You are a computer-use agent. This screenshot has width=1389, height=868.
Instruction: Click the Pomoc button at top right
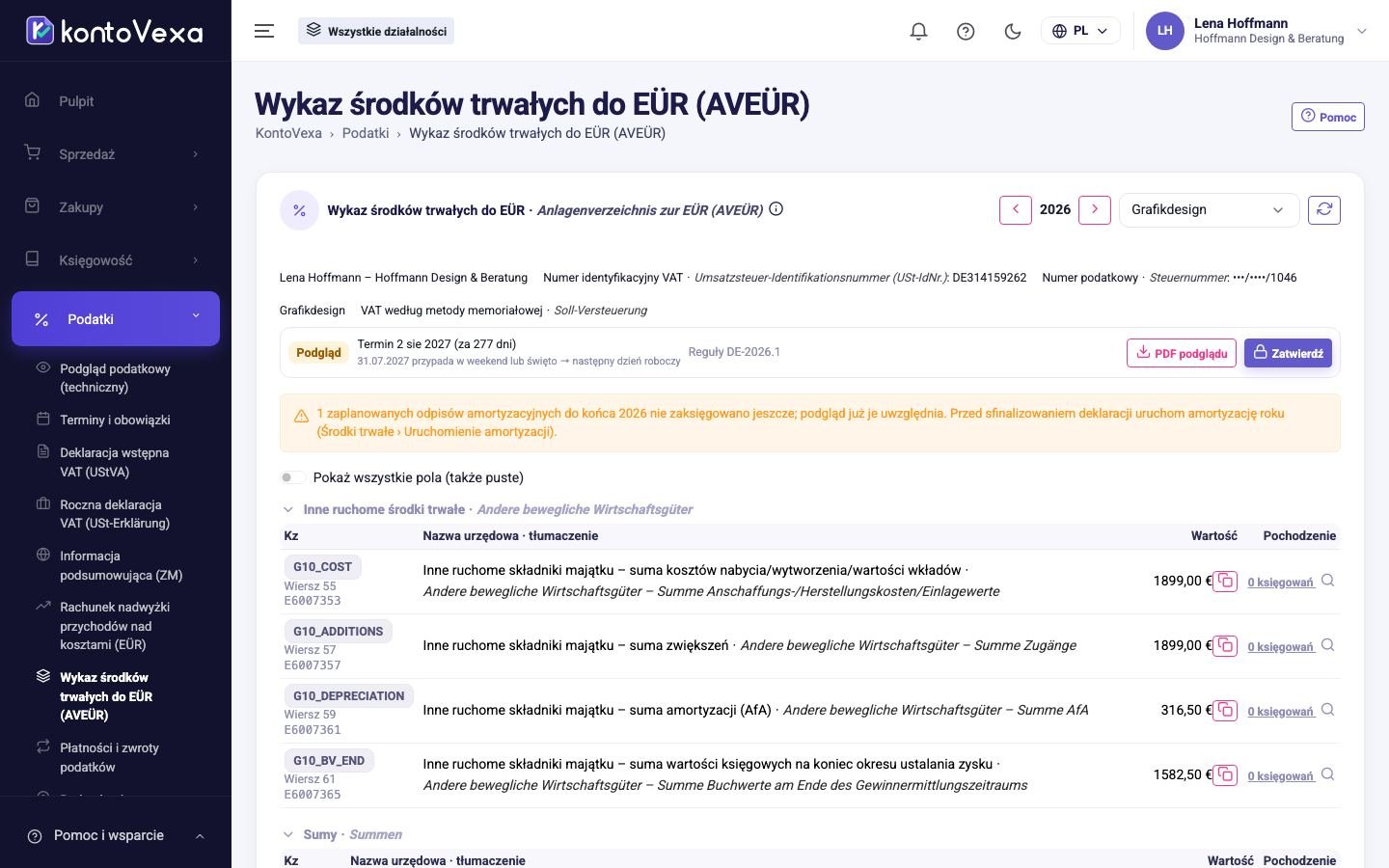point(1328,117)
